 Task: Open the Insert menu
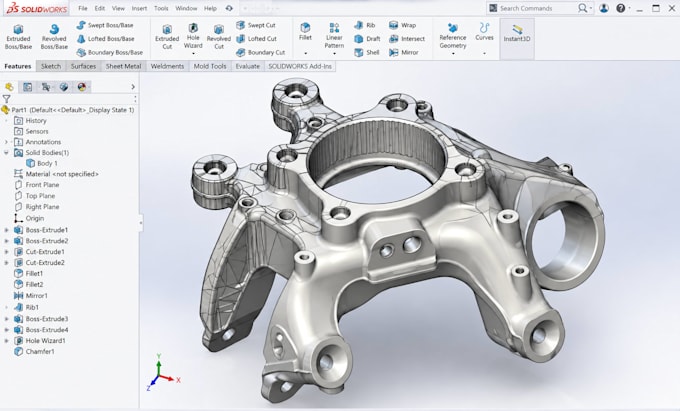point(139,8)
